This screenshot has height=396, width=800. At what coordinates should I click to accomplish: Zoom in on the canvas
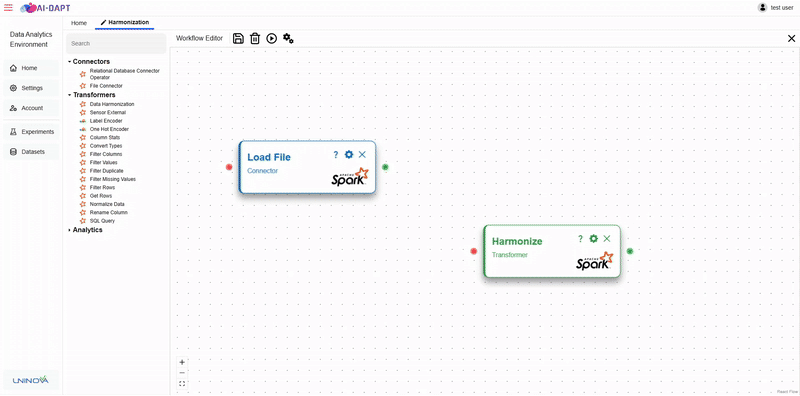tap(182, 362)
